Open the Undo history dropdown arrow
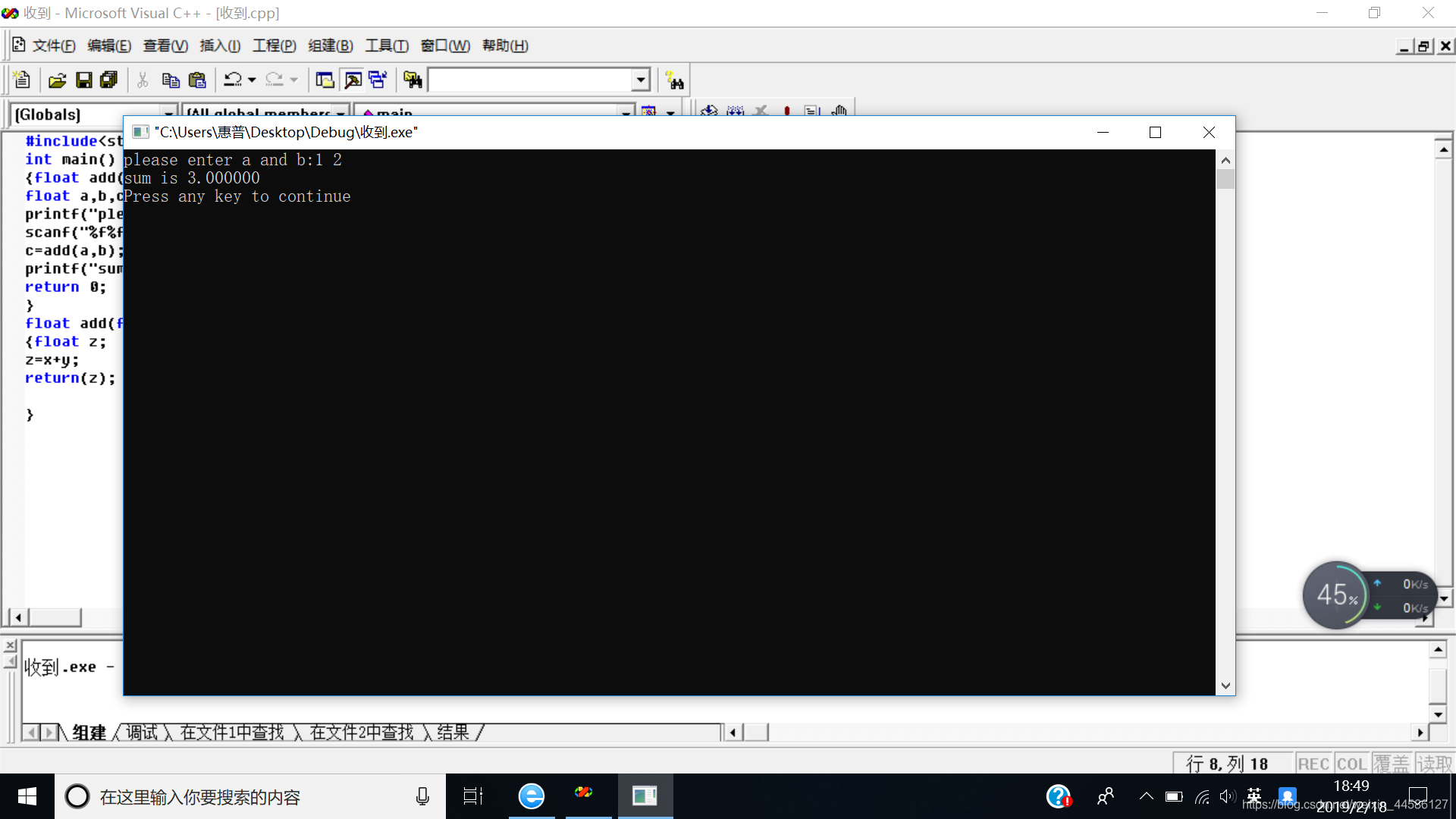The height and width of the screenshot is (819, 1456). coord(252,80)
